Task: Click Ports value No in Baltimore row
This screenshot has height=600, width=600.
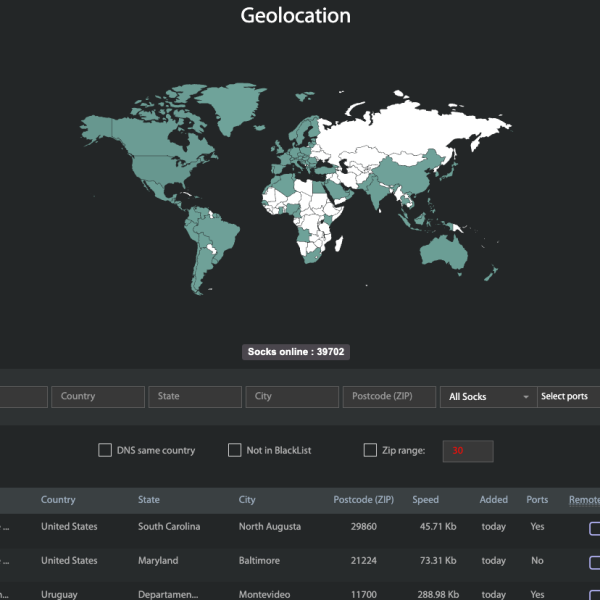Action: coord(537,560)
